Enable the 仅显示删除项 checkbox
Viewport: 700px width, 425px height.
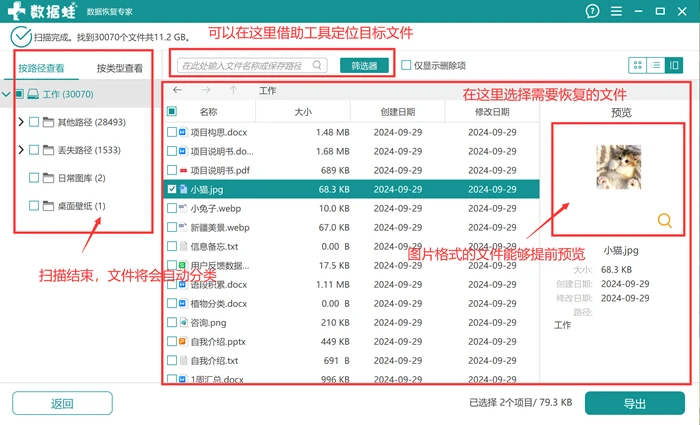pos(406,65)
